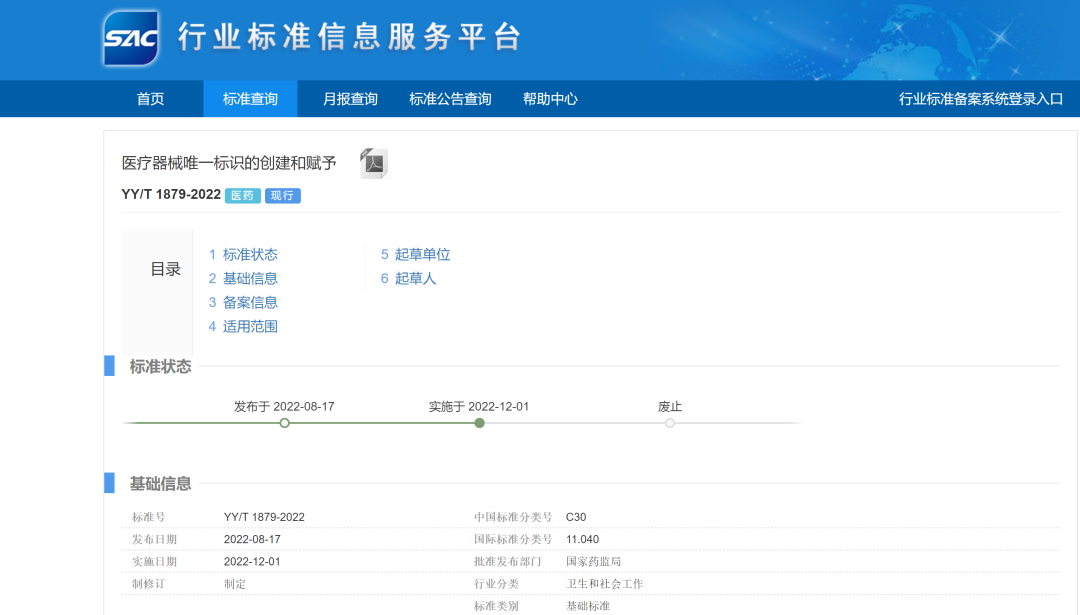Select the 标准查询 navigation tab
This screenshot has width=1080, height=615.
250,99
